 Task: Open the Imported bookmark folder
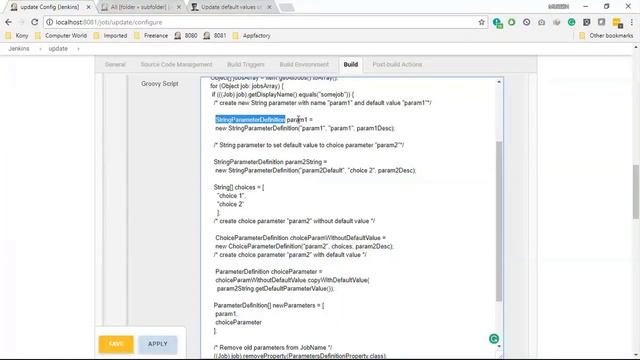110,36
